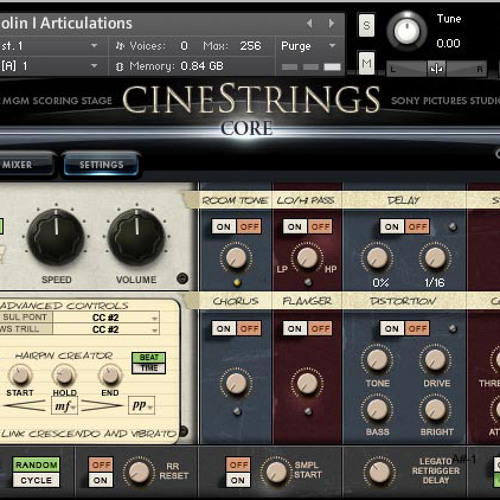Switch Delay effect OFF
The height and width of the screenshot is (500, 500).
point(417,227)
